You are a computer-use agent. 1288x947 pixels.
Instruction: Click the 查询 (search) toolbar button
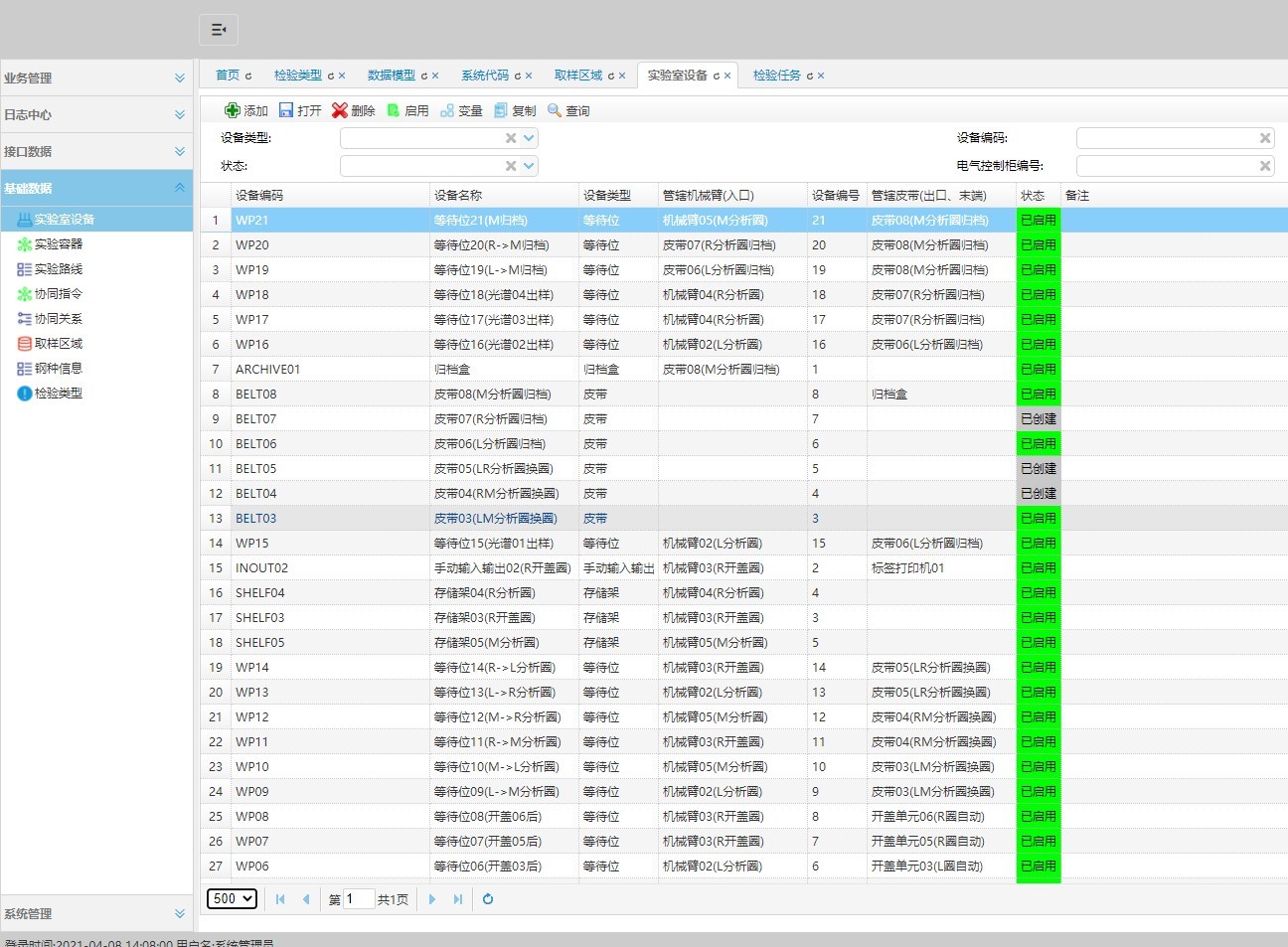568,110
